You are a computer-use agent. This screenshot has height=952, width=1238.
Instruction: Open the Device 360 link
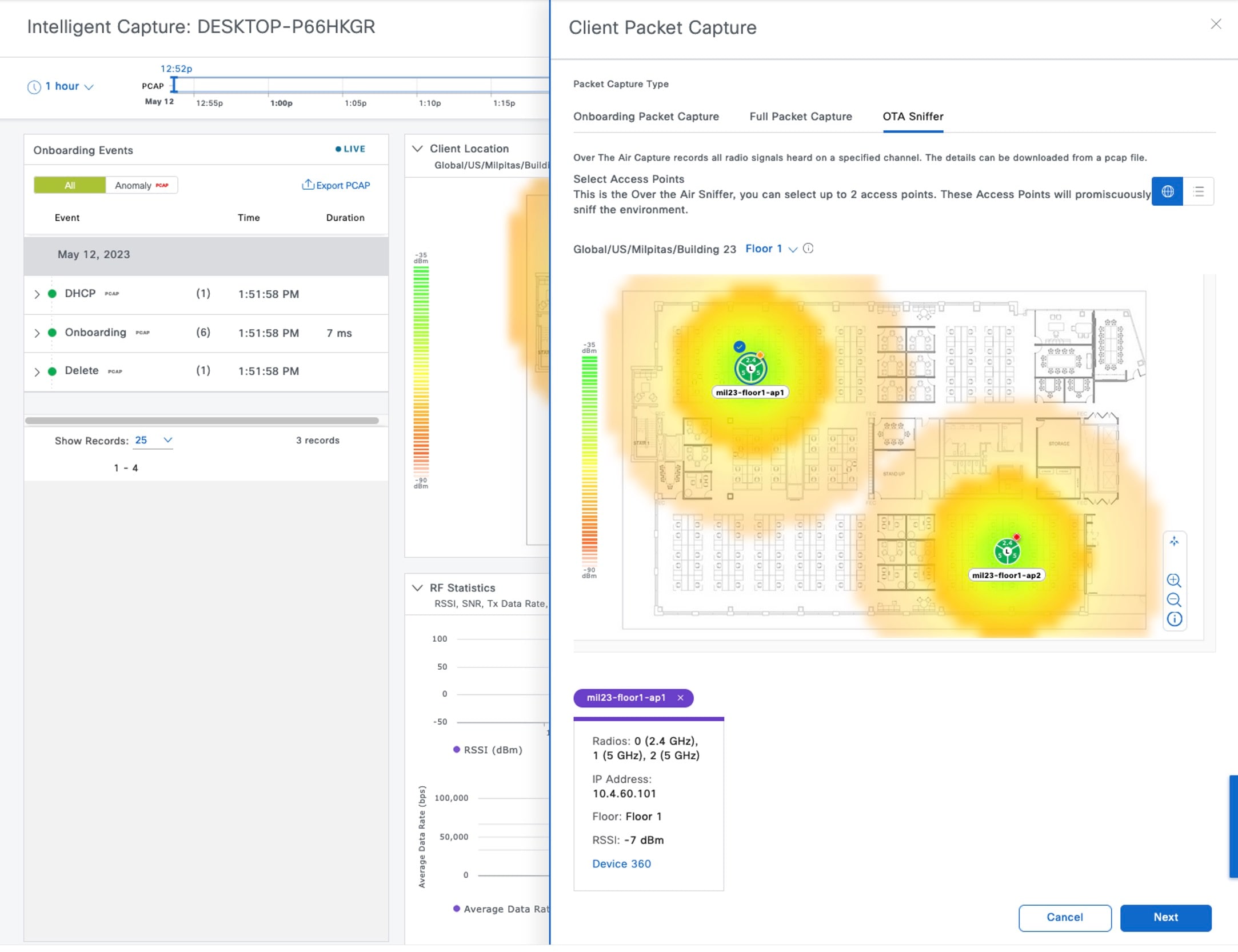pyautogui.click(x=621, y=864)
